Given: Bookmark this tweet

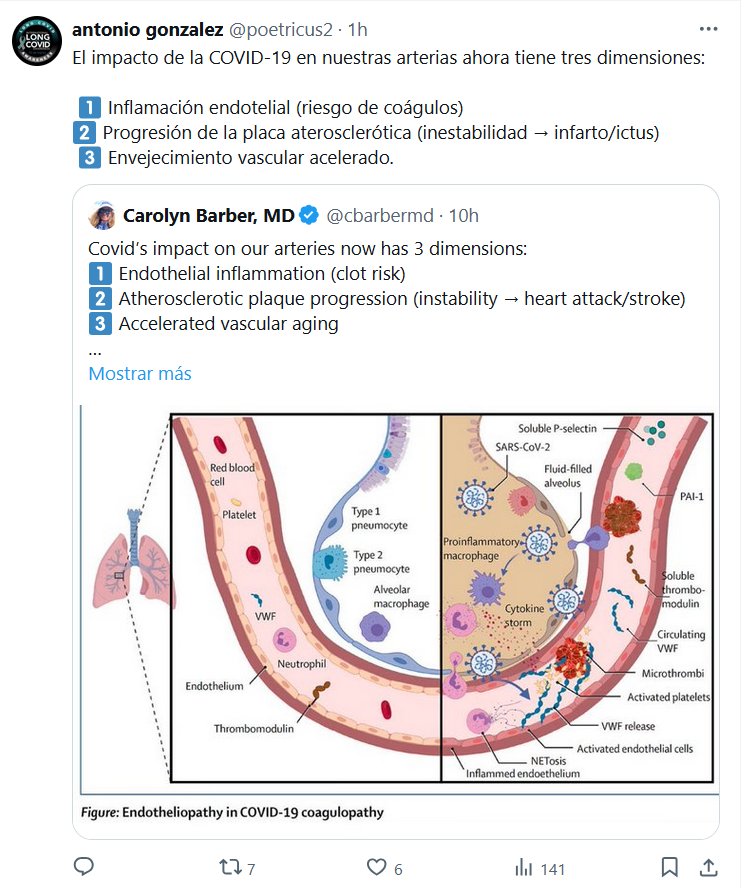Looking at the screenshot, I should tap(672, 867).
